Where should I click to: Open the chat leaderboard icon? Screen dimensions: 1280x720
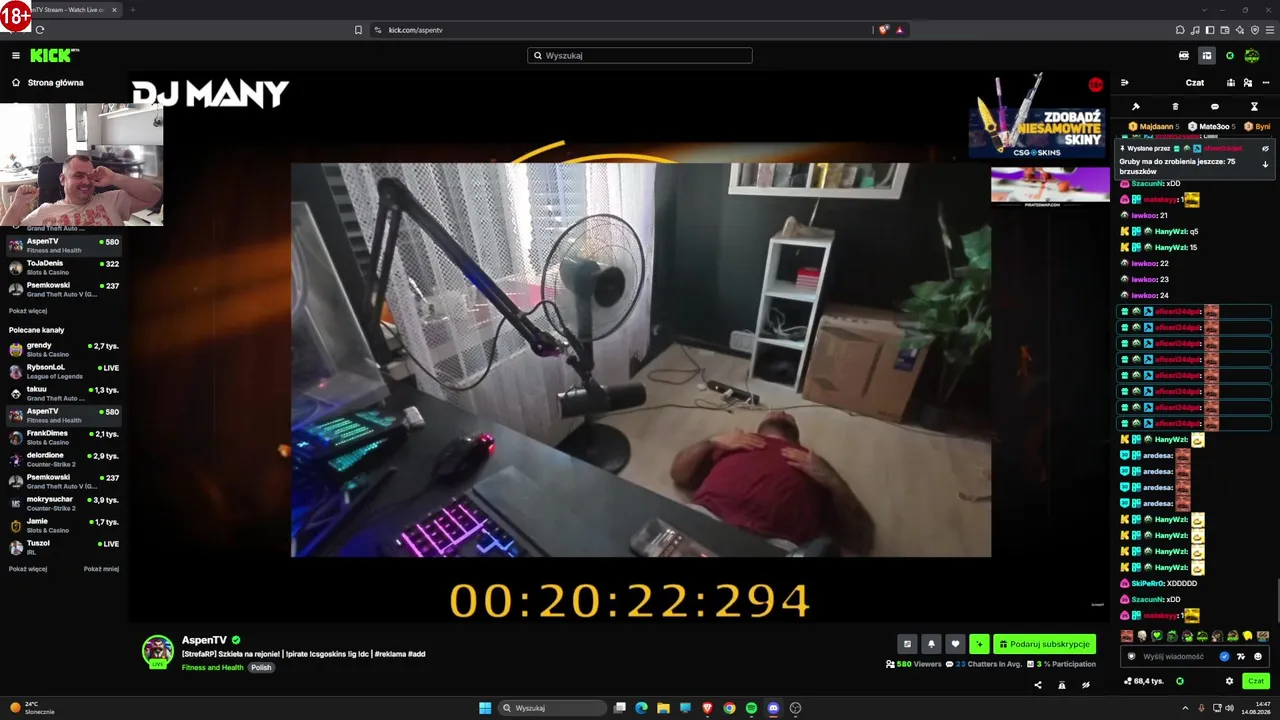[x=1231, y=83]
